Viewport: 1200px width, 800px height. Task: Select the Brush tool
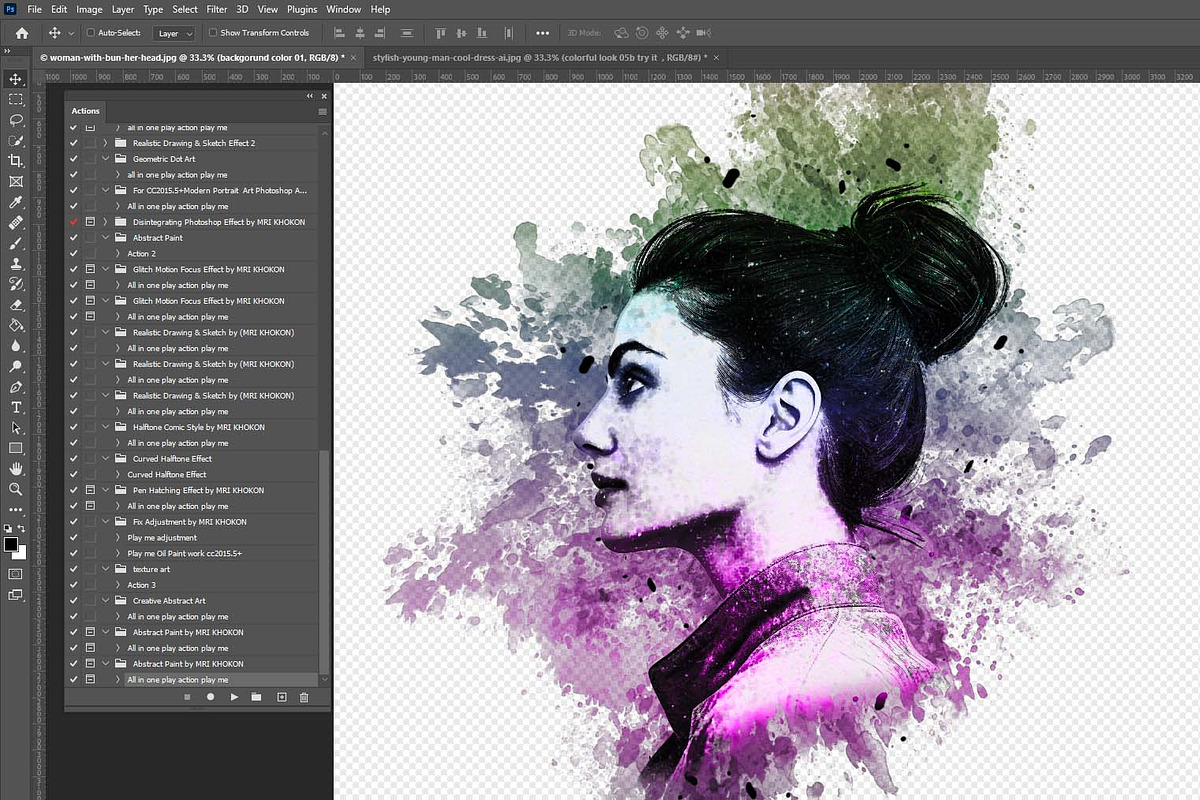tap(16, 243)
